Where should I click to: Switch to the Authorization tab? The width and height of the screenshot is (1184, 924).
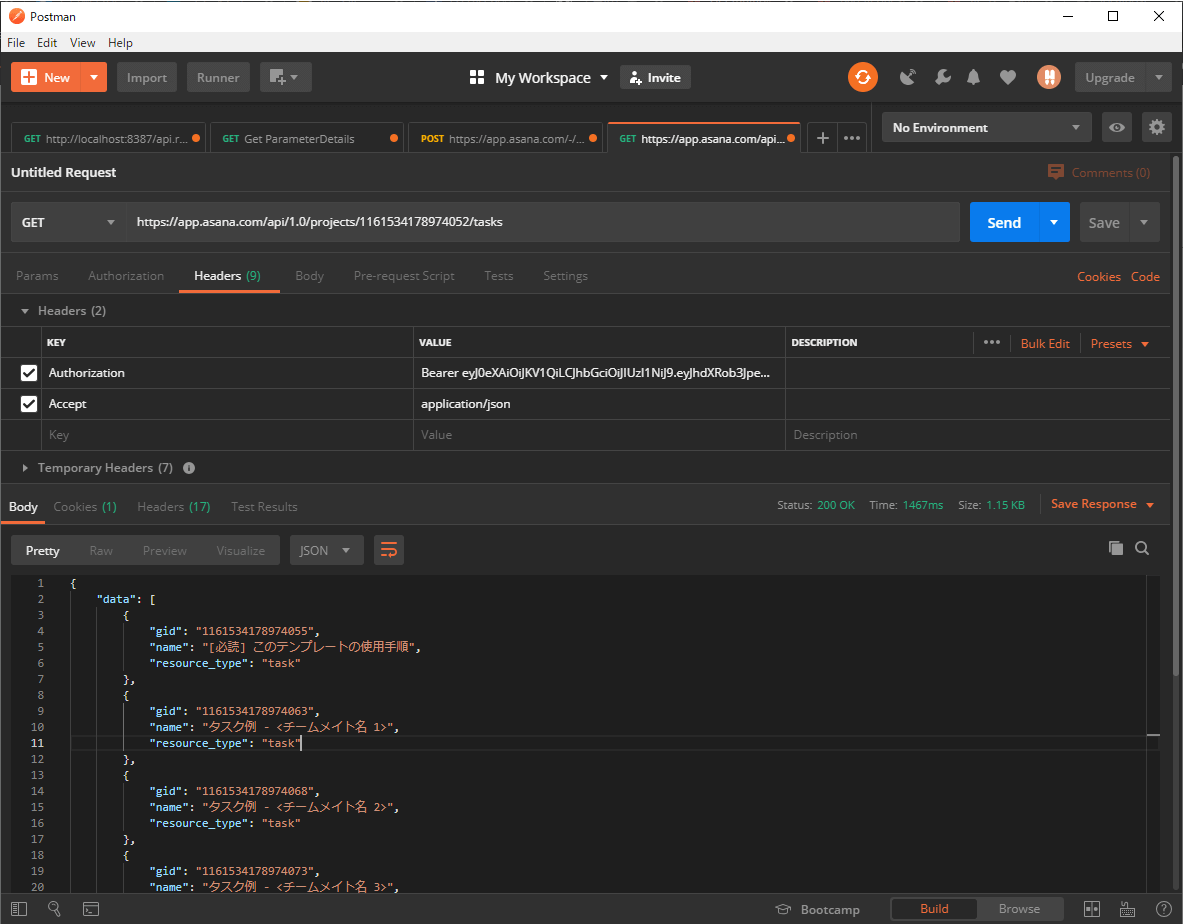point(126,276)
